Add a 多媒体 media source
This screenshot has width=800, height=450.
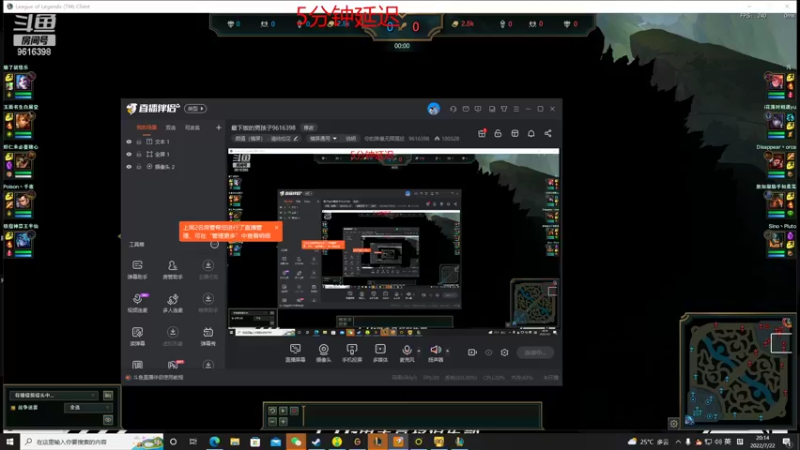380,353
